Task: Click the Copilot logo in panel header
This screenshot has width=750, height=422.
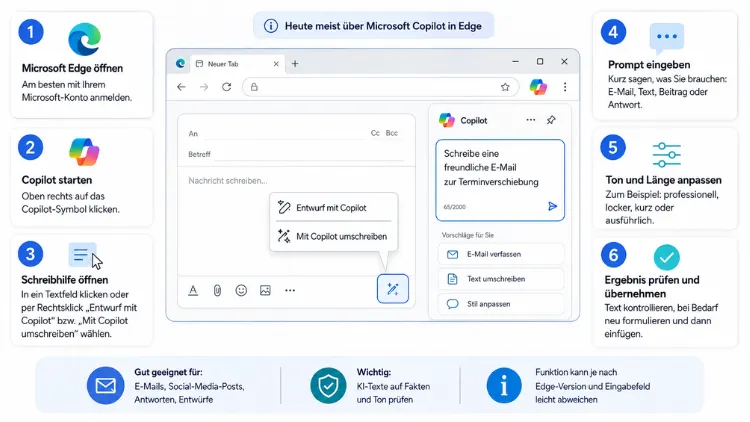Action: click(x=447, y=120)
